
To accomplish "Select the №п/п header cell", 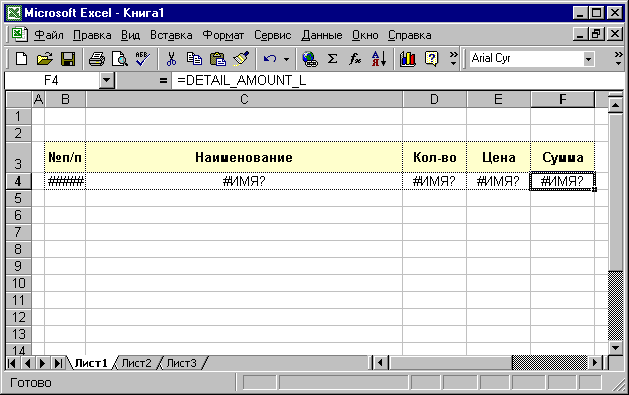I will point(65,157).
